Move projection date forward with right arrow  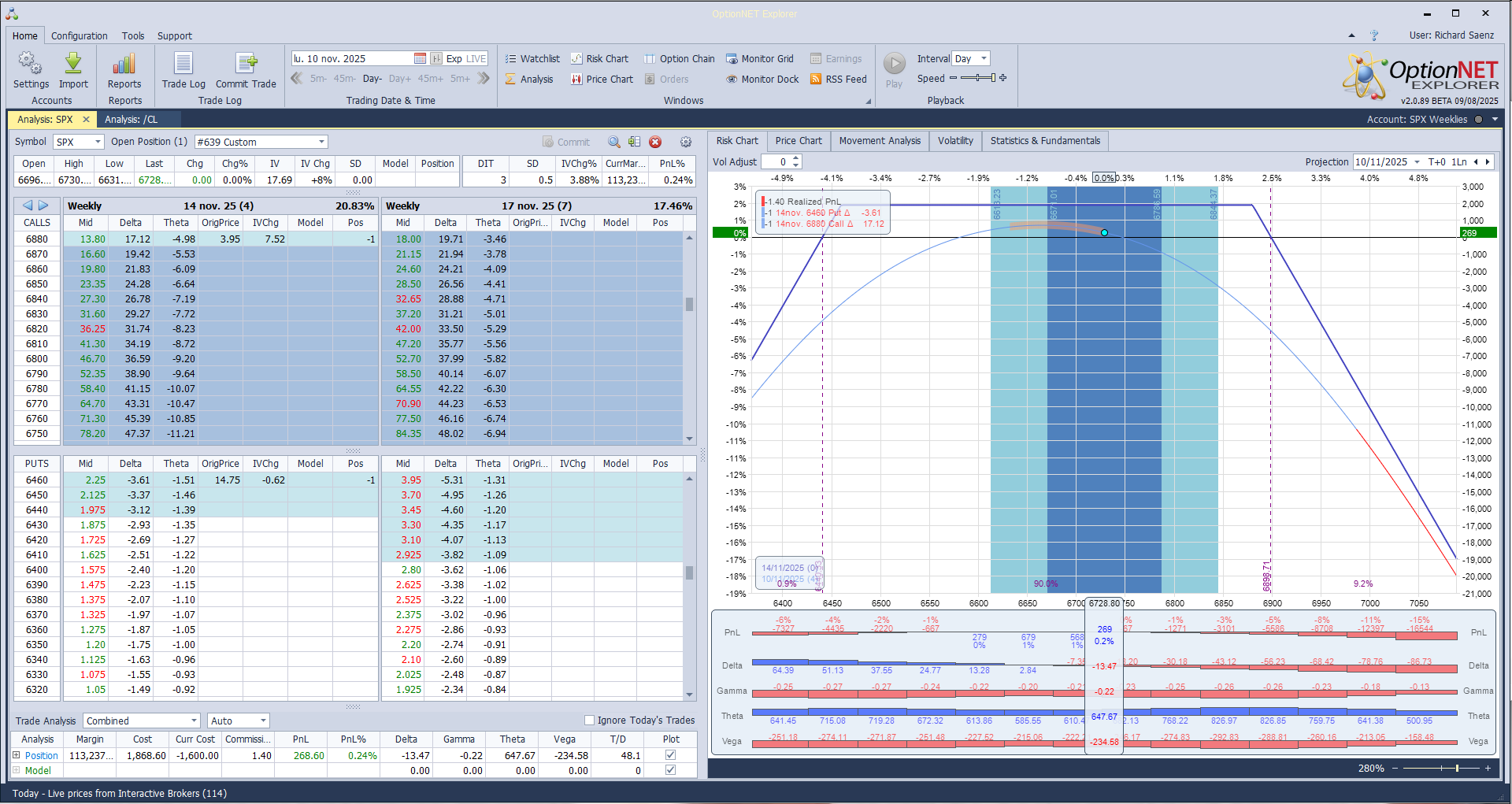1487,161
